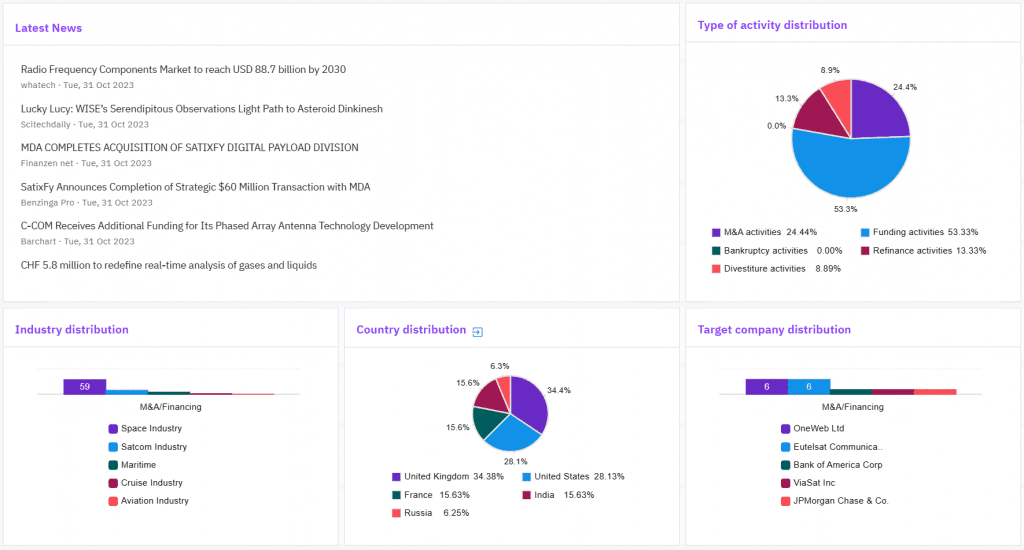Select the blue Eutelsat bar segment labeled 6
Image resolution: width=1024 pixels, height=550 pixels.
(808, 387)
